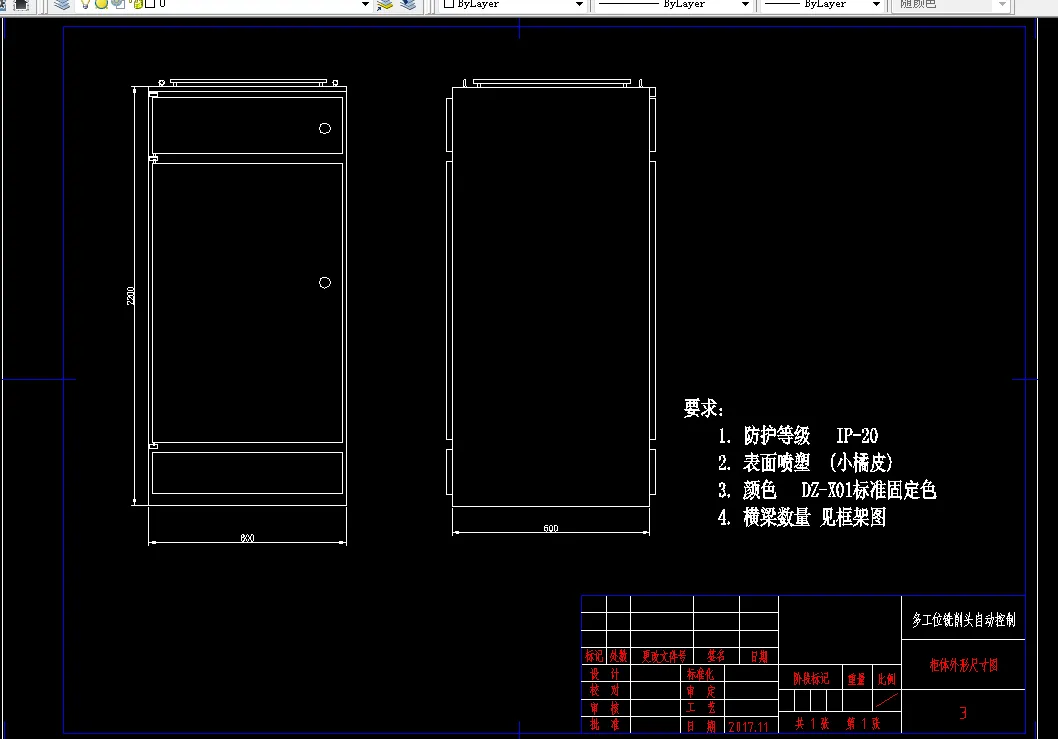Click the 阶段标记 title block cell
1058x739 pixels.
811,678
